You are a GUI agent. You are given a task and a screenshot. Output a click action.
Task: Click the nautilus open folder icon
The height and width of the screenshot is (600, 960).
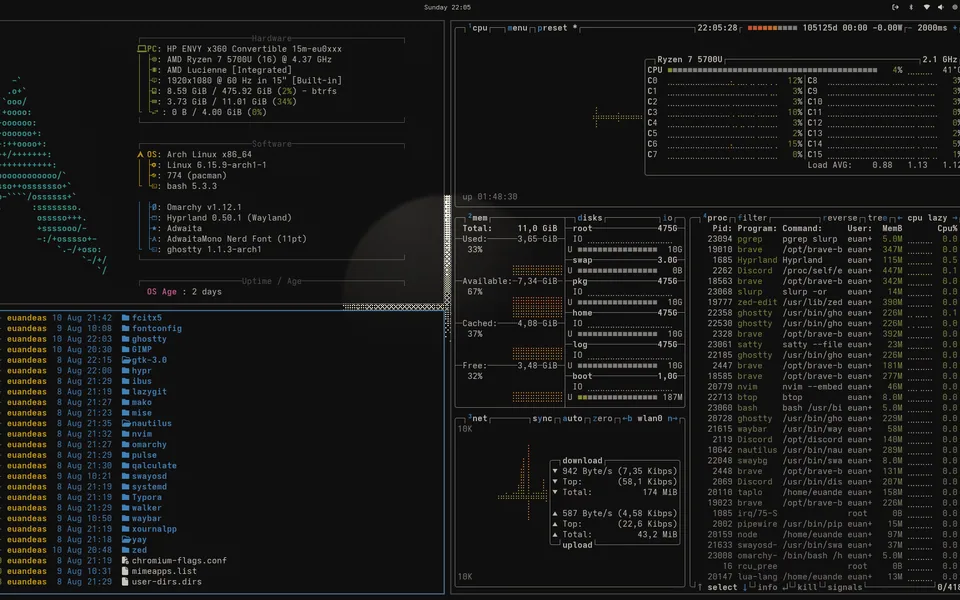click(x=126, y=423)
